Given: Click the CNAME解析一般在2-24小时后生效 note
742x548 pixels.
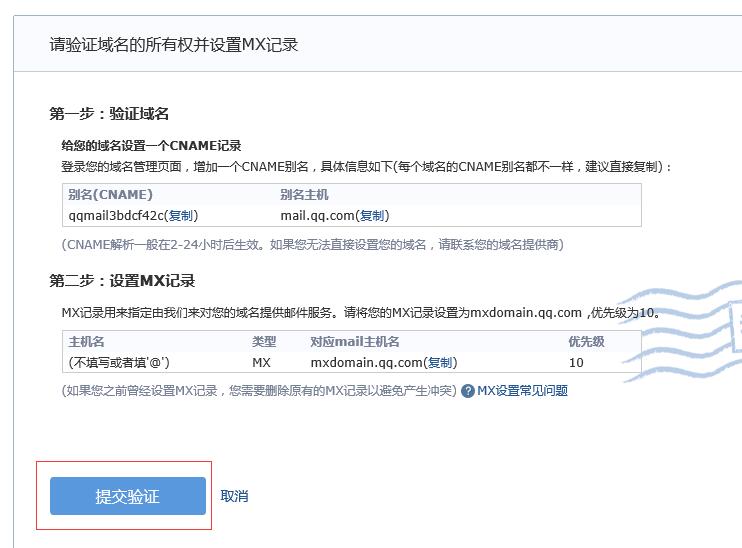Looking at the screenshot, I should tap(313, 245).
